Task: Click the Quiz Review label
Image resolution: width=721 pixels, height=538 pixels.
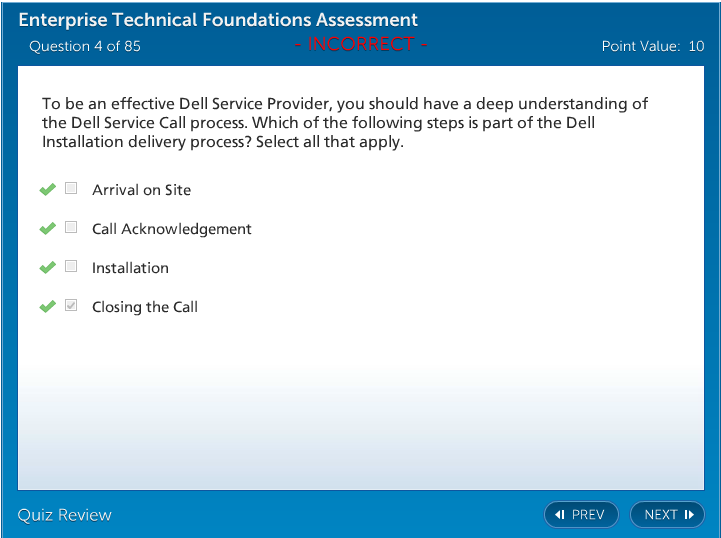Action: (x=65, y=515)
